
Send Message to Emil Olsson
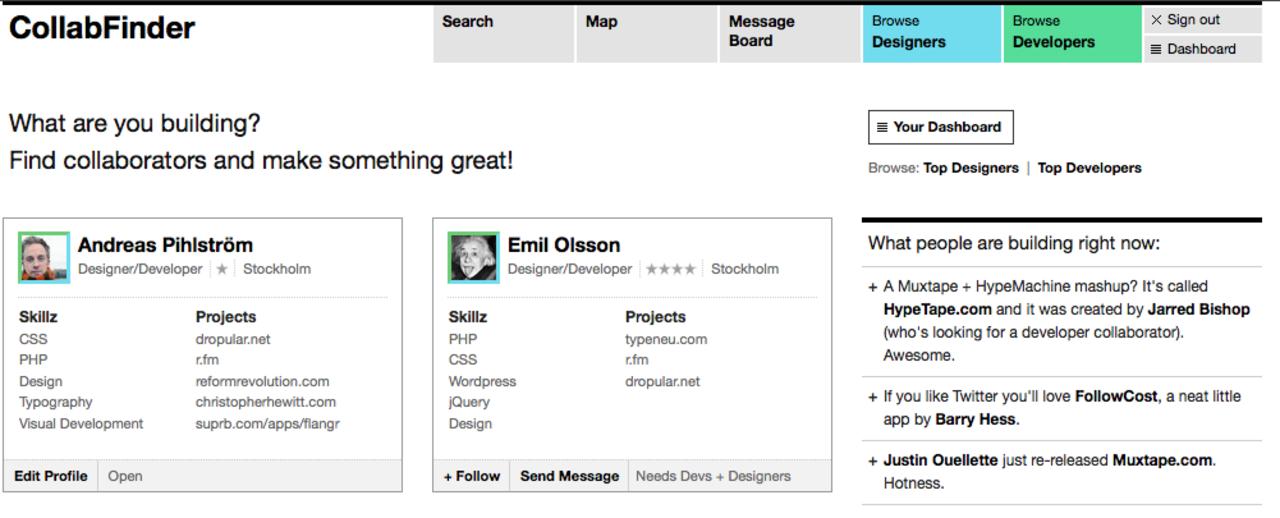[569, 476]
